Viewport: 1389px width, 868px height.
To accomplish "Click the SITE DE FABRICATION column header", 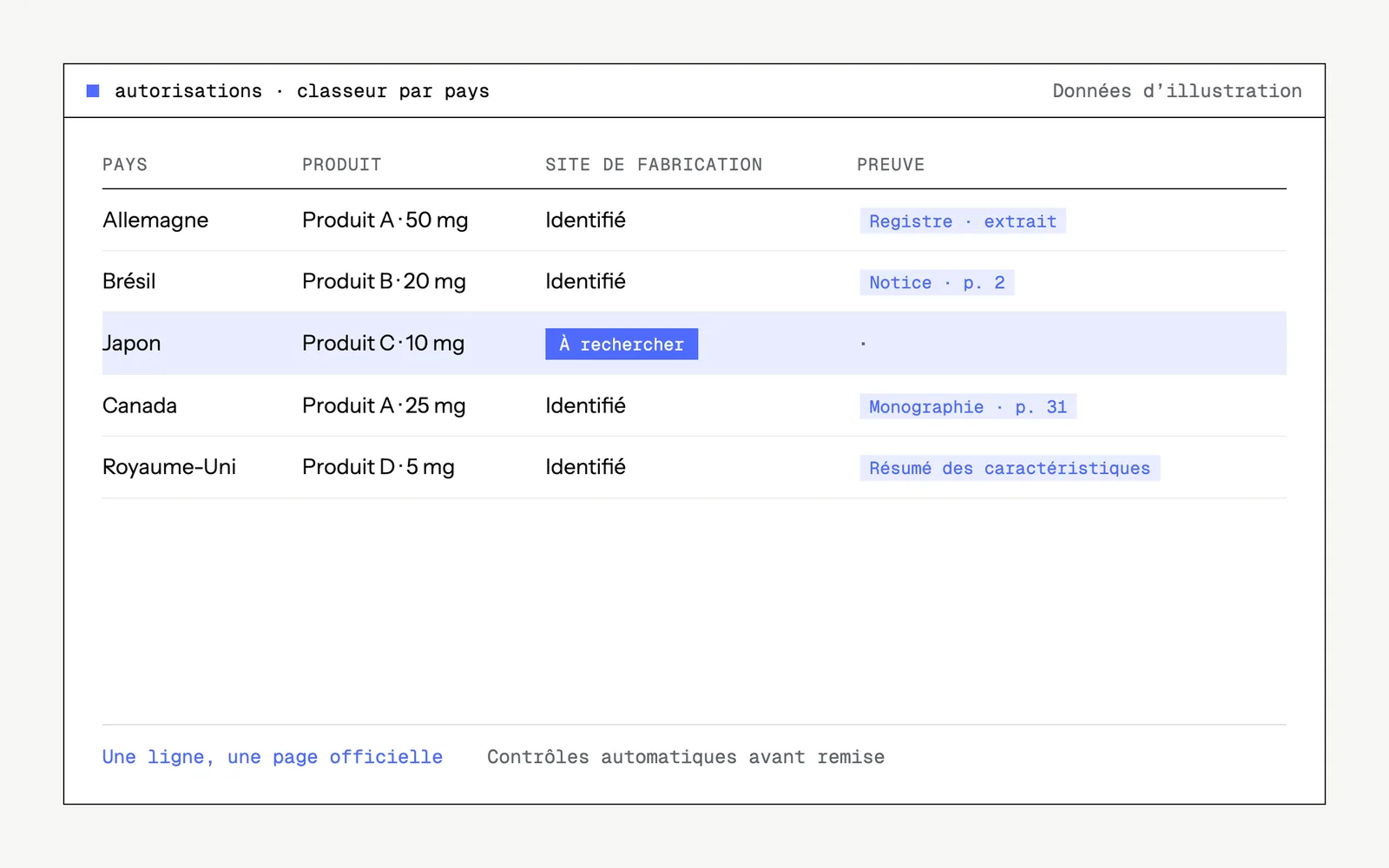I will 654,165.
